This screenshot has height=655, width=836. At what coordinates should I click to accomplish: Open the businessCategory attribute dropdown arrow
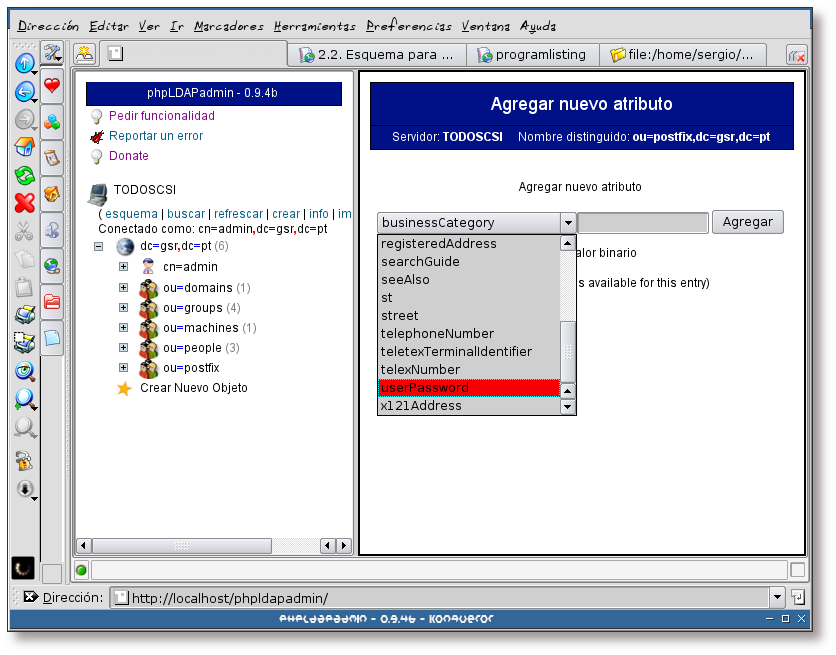pos(567,223)
